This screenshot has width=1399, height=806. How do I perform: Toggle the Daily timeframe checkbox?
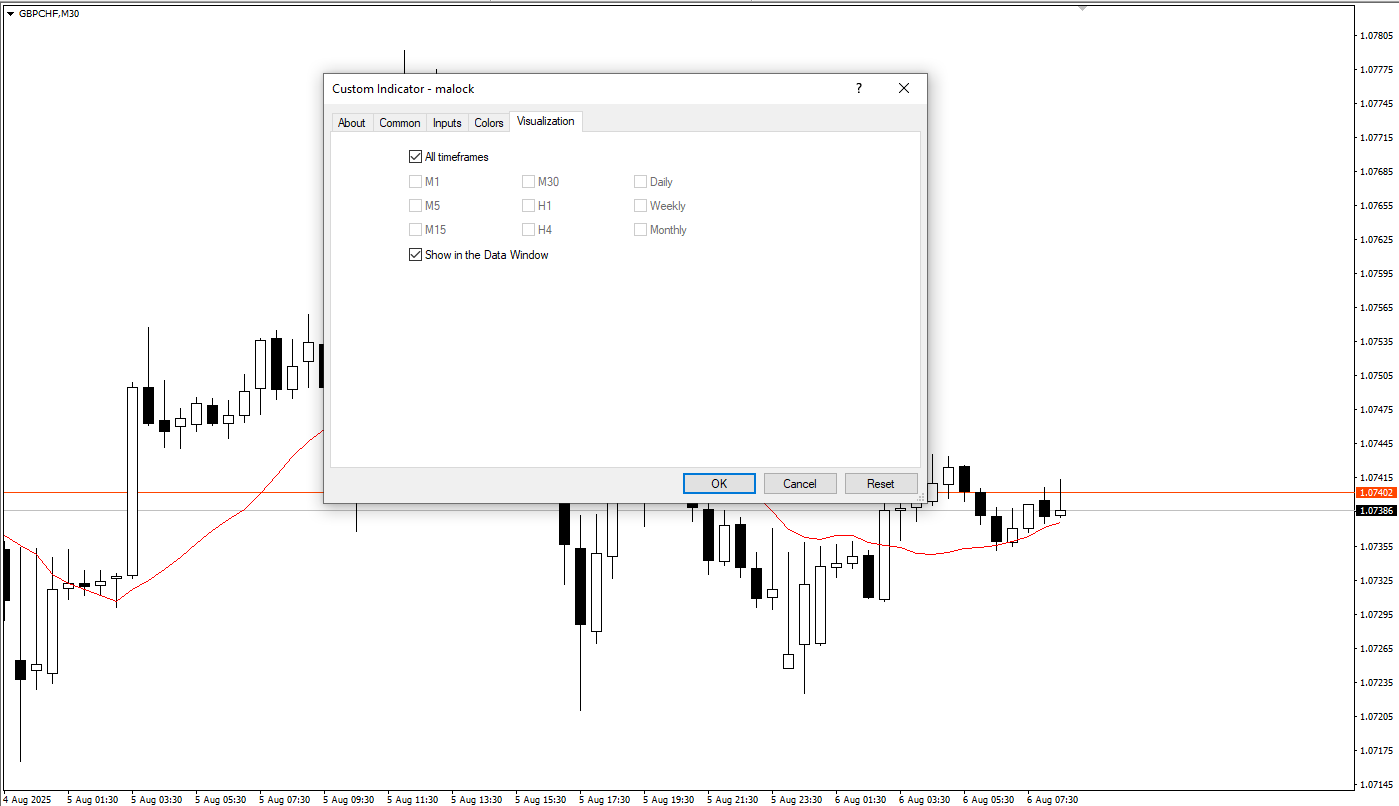pyautogui.click(x=640, y=182)
